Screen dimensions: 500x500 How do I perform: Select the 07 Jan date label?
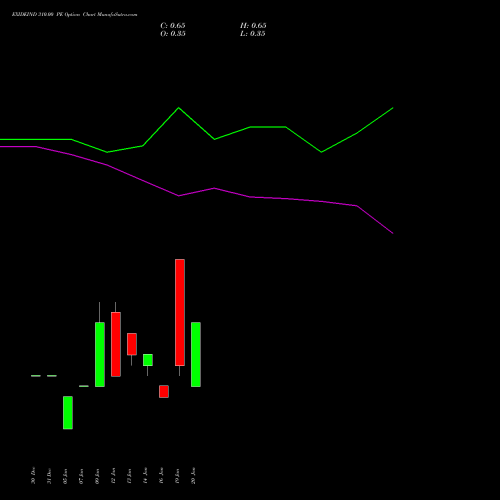81,475
